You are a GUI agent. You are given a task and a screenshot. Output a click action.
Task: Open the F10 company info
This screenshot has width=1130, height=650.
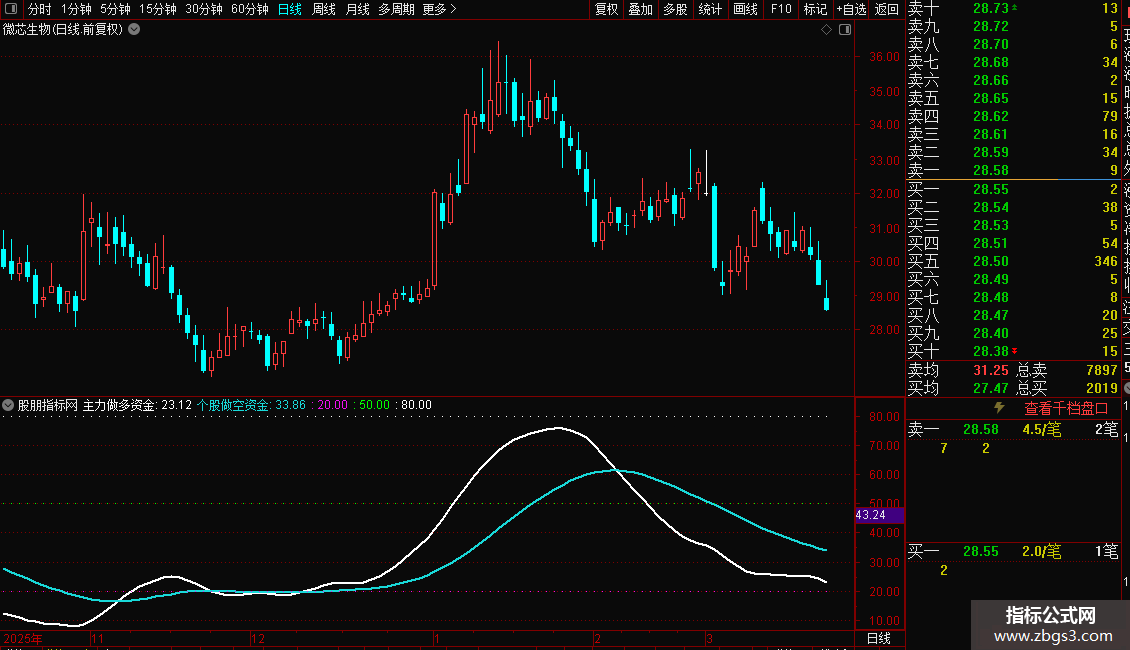click(781, 9)
